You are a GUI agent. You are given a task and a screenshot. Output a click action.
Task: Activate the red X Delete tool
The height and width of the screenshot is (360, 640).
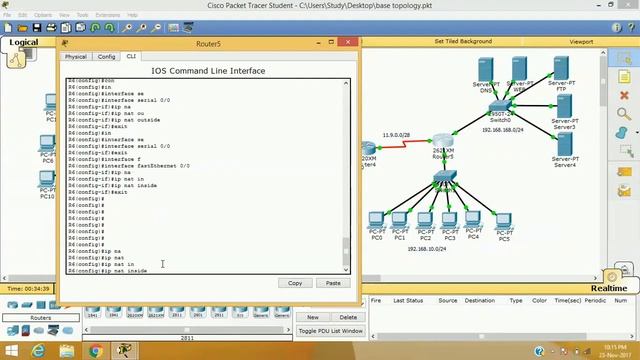pyautogui.click(x=624, y=96)
